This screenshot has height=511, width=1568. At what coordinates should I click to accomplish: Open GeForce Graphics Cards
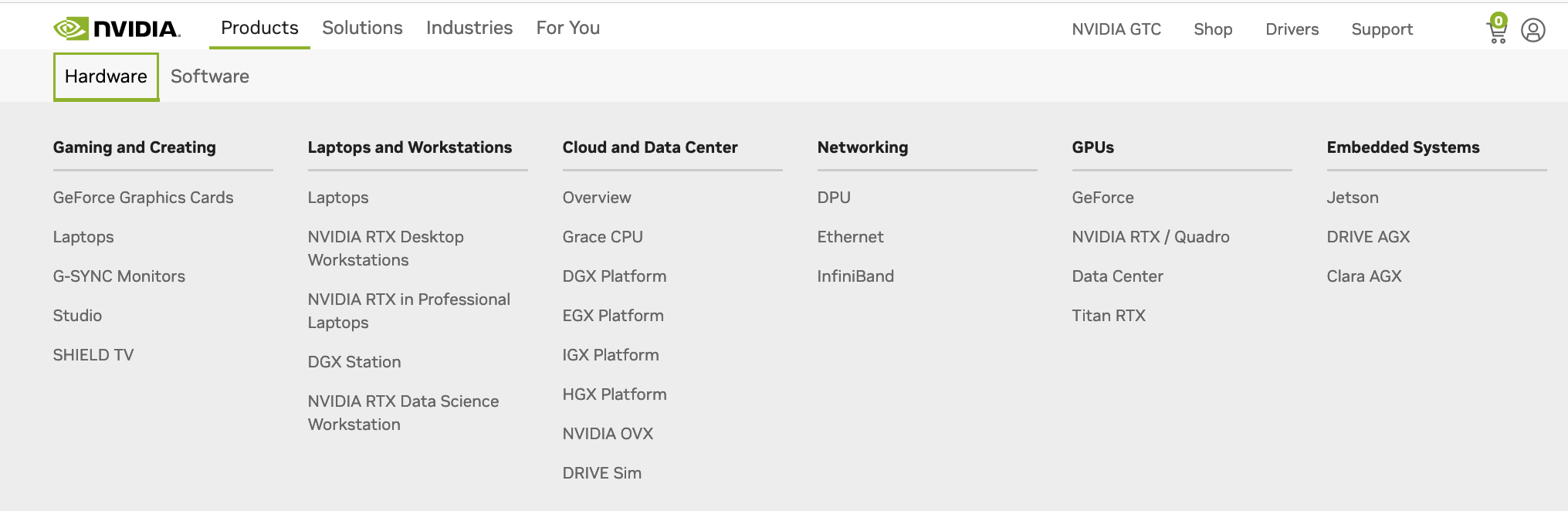tap(143, 198)
